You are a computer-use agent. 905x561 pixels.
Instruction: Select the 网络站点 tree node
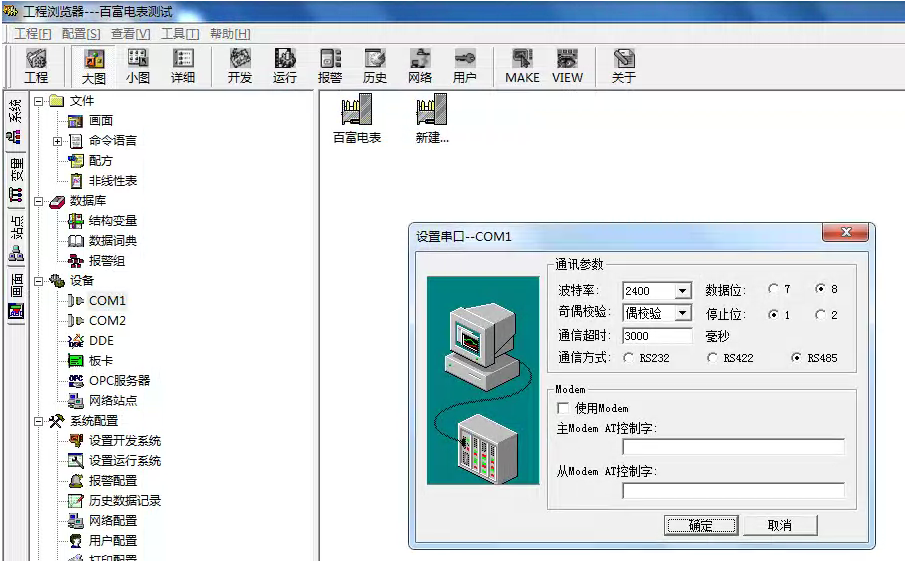(x=113, y=401)
